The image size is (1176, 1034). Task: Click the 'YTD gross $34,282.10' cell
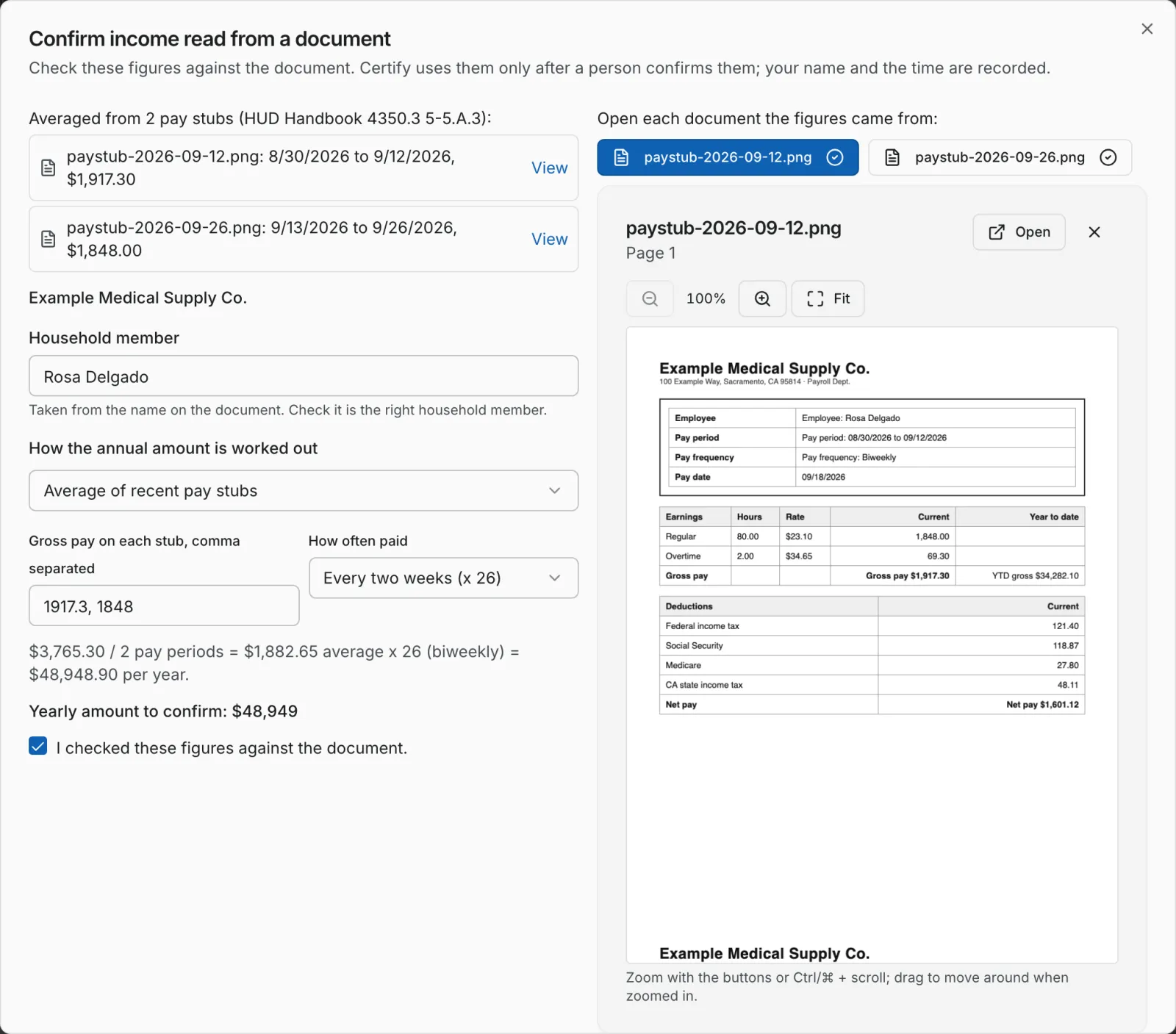tap(1020, 575)
